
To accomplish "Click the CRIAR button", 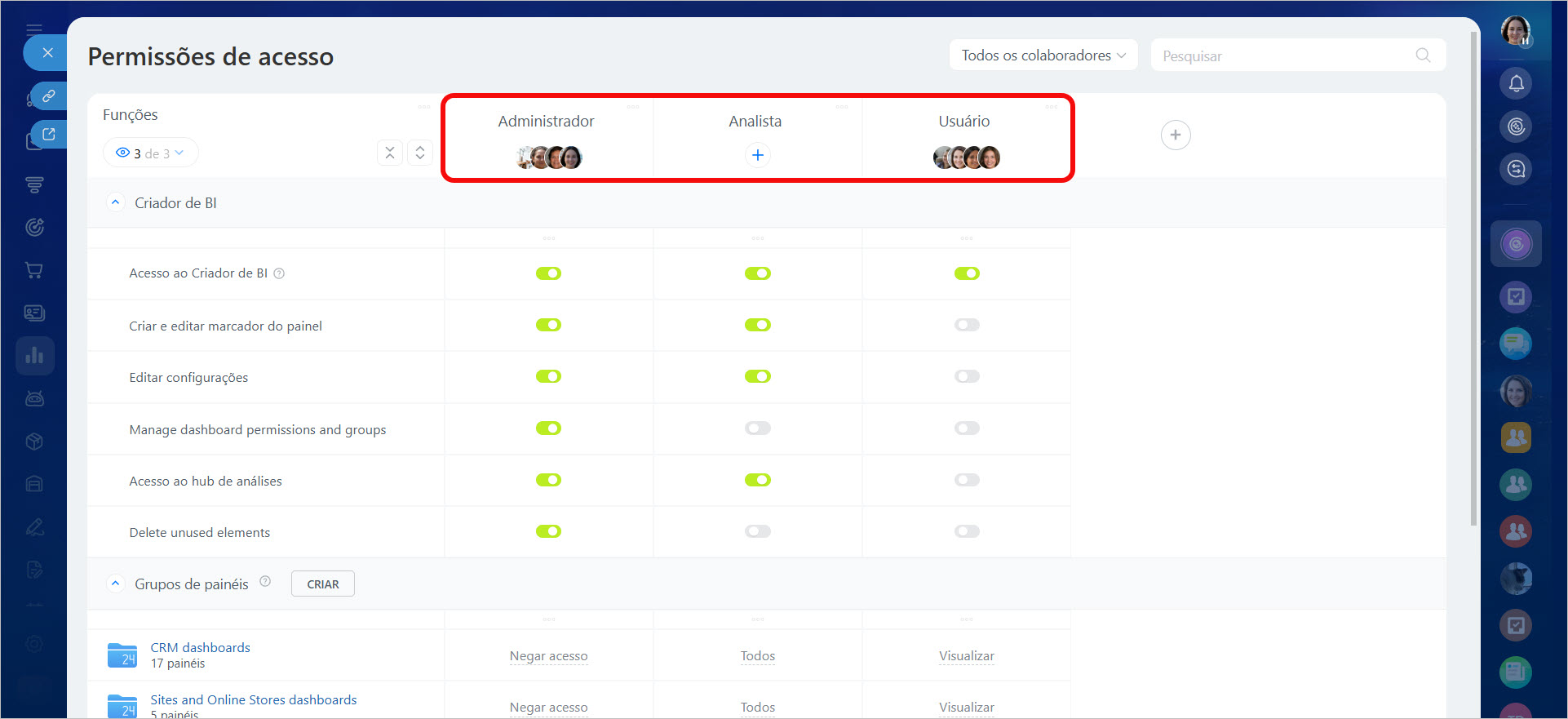I will [x=322, y=584].
